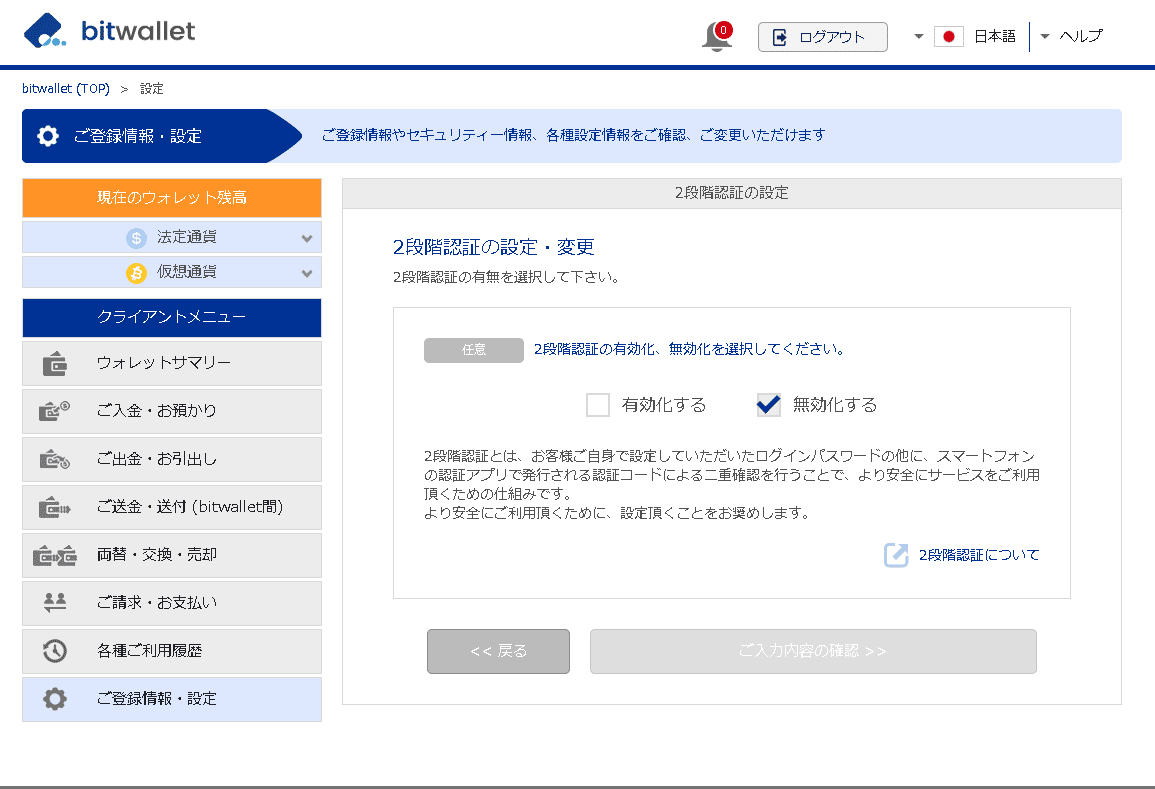
Task: Click the gear icon in ご登録情報・設定 header
Action: [x=48, y=136]
